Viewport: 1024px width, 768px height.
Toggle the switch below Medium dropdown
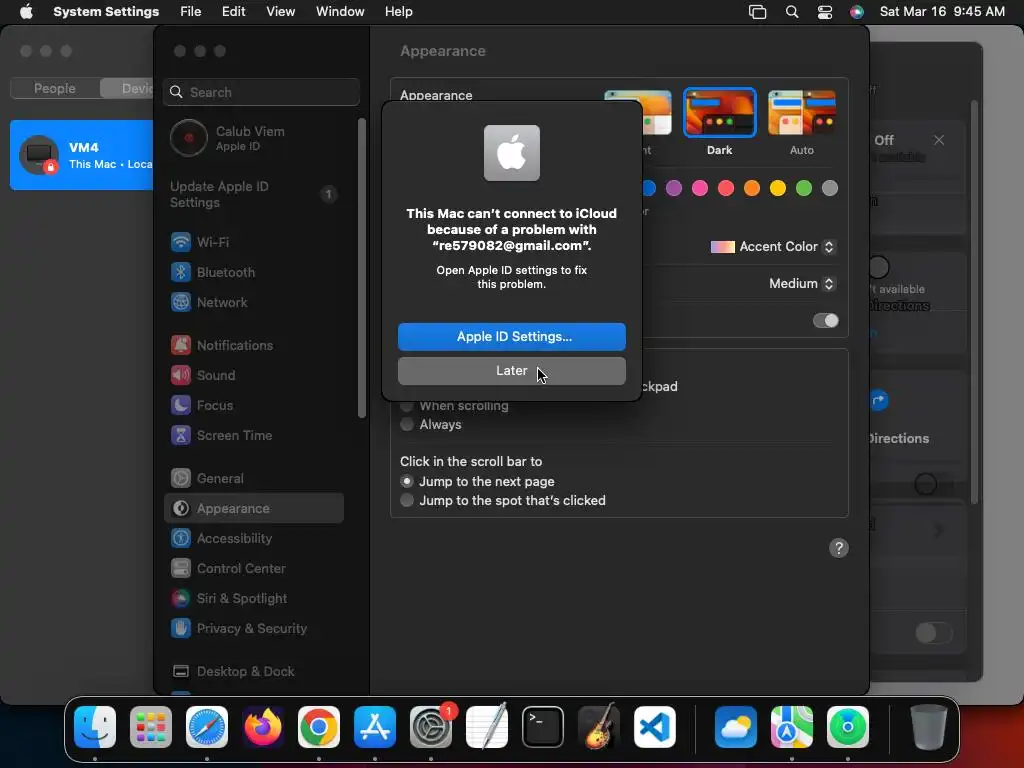point(825,321)
